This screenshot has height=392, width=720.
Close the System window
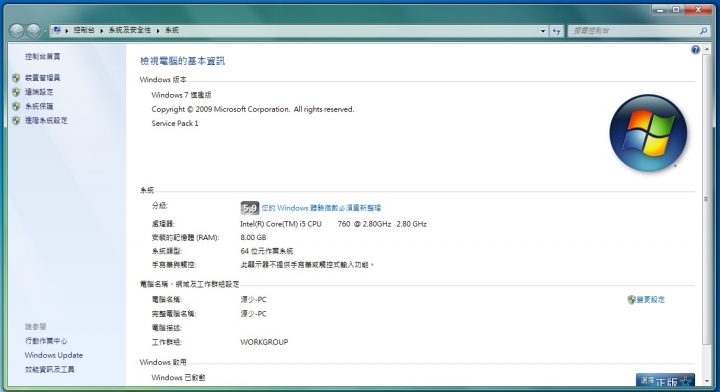(698, 9)
